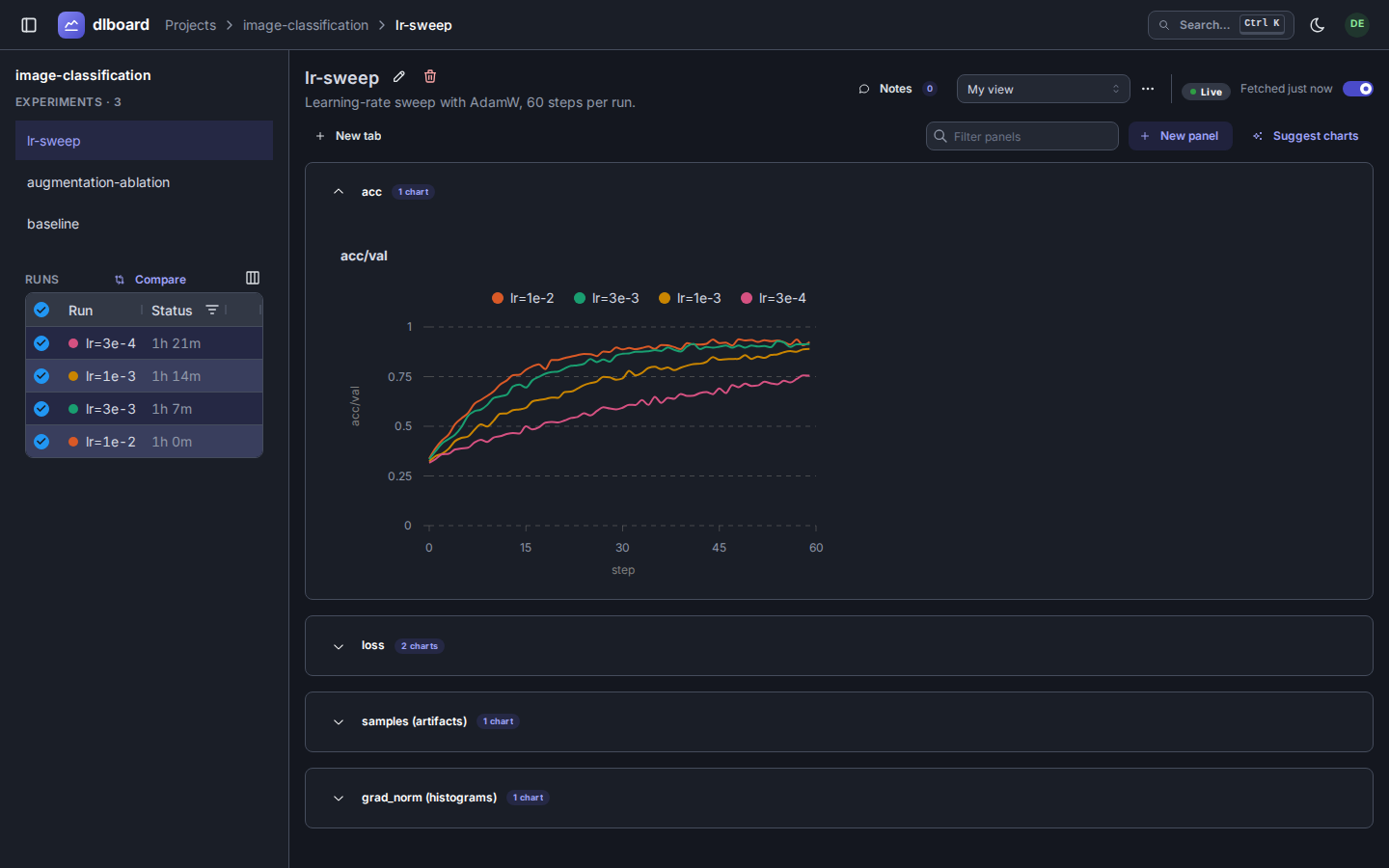Image resolution: width=1389 pixels, height=868 pixels.
Task: Toggle lr=3e-4 series in chart legend
Action: pyautogui.click(x=773, y=298)
